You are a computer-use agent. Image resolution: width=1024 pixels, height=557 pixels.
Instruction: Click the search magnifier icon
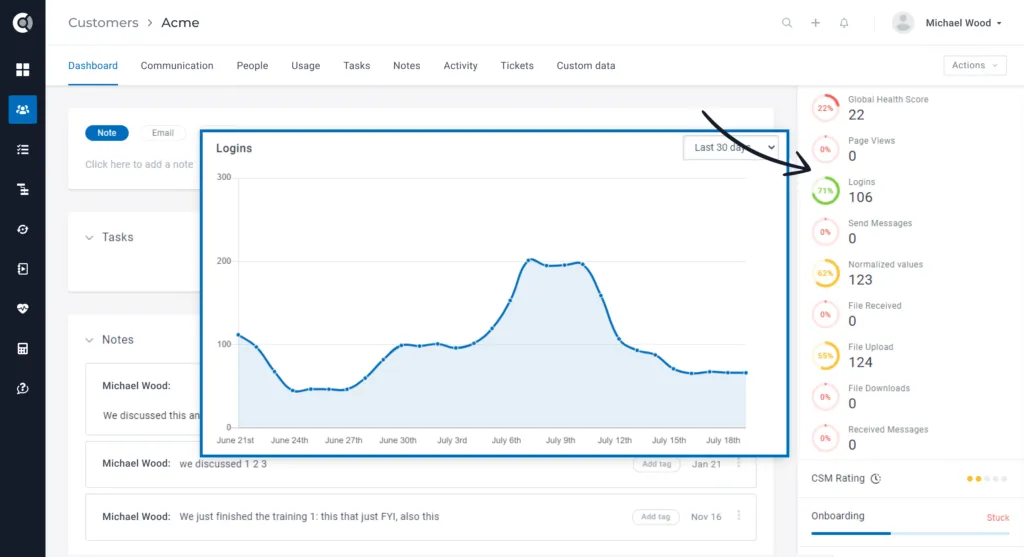[787, 23]
